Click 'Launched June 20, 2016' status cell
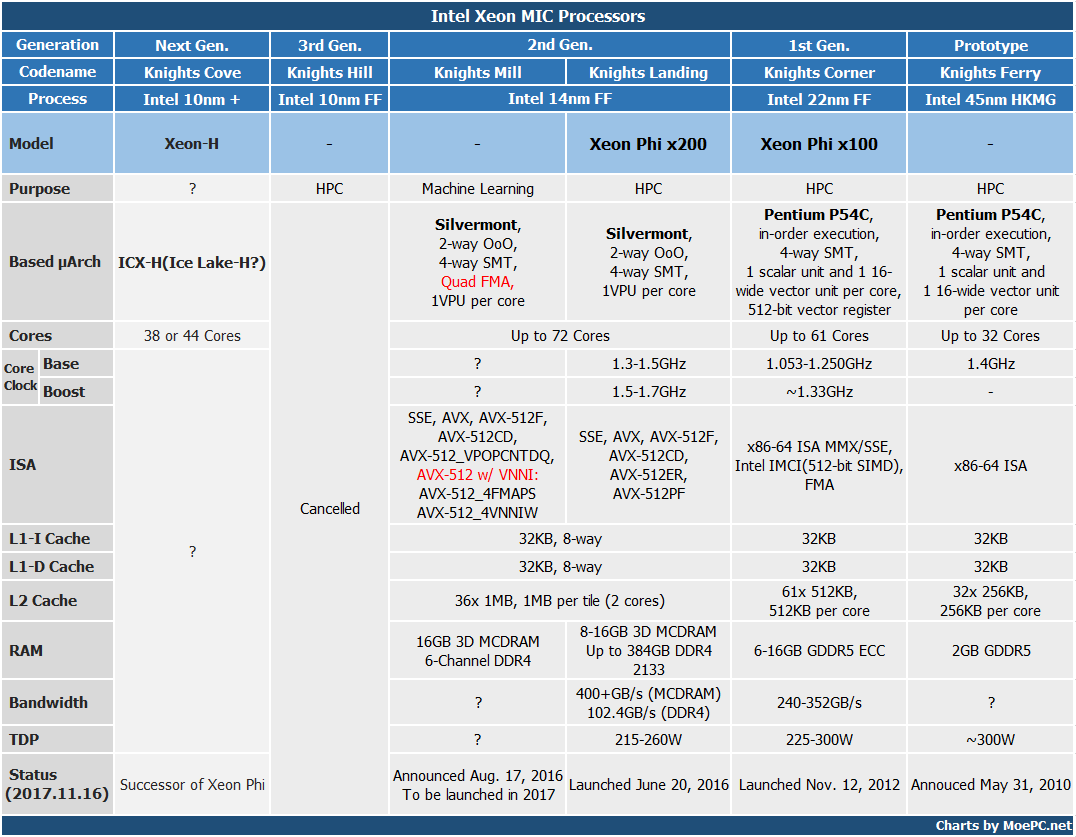This screenshot has width=1076, height=837. (648, 784)
